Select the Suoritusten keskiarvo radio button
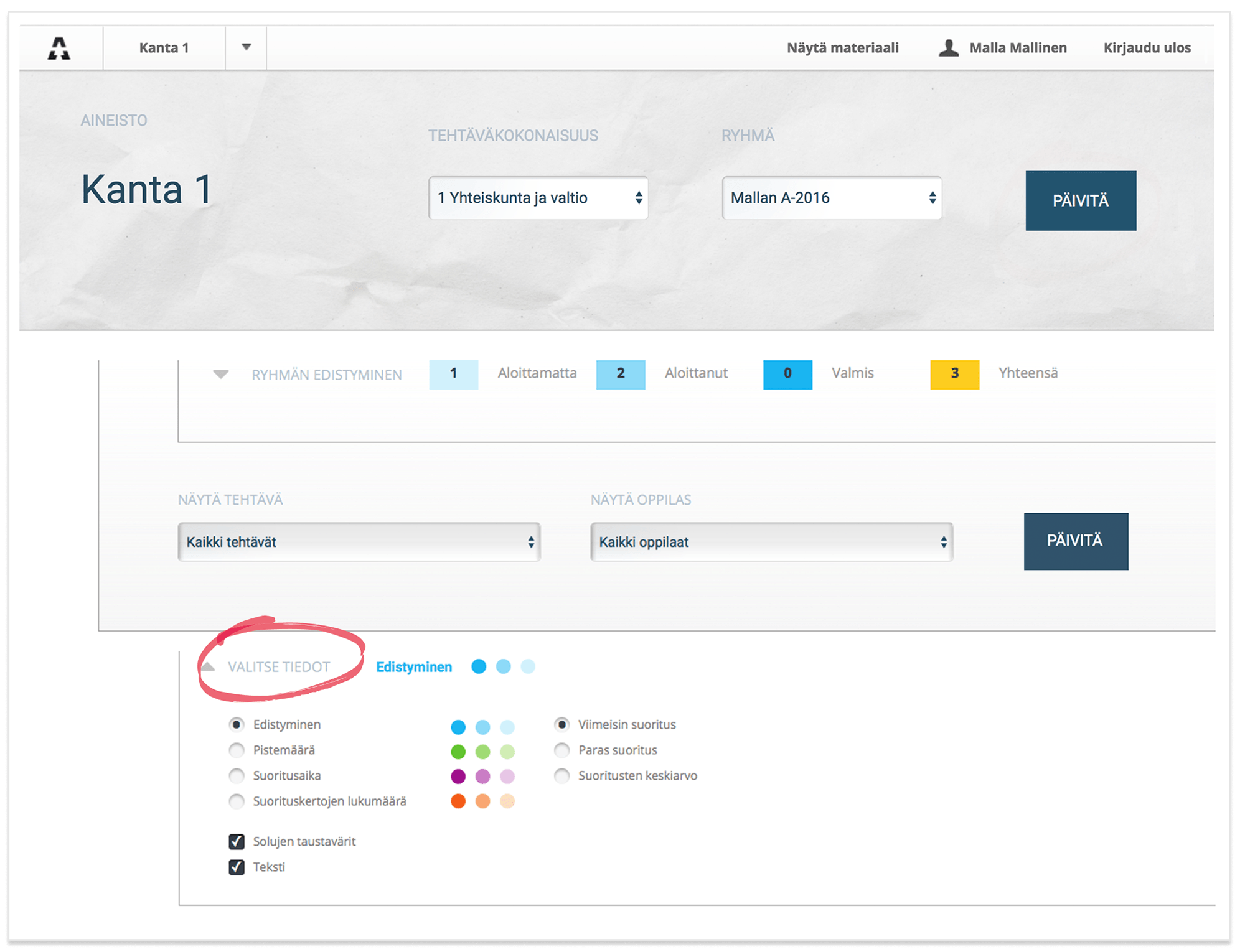Screen dimensions: 1245x952 pos(561,775)
